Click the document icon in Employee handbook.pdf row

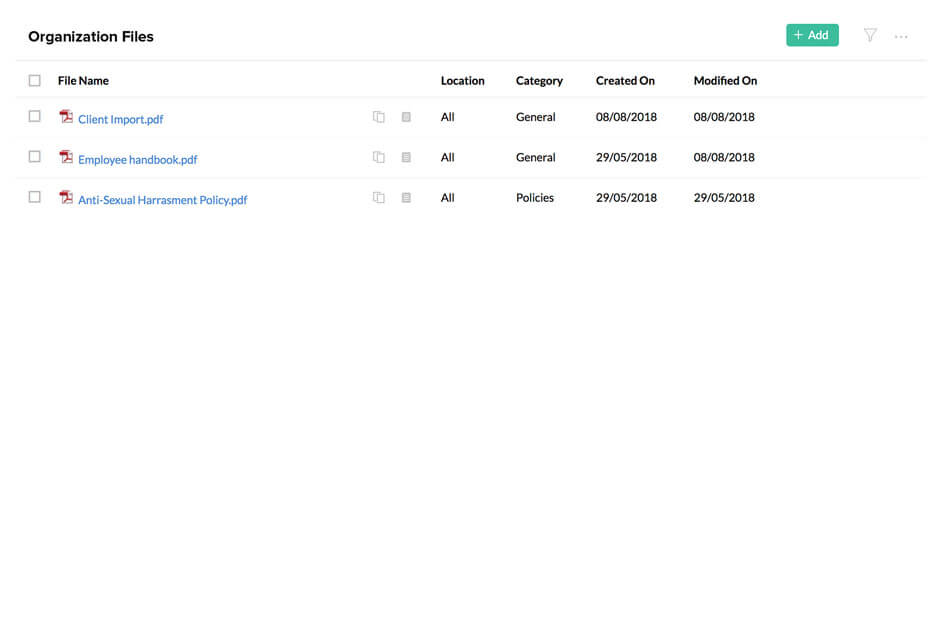click(406, 157)
